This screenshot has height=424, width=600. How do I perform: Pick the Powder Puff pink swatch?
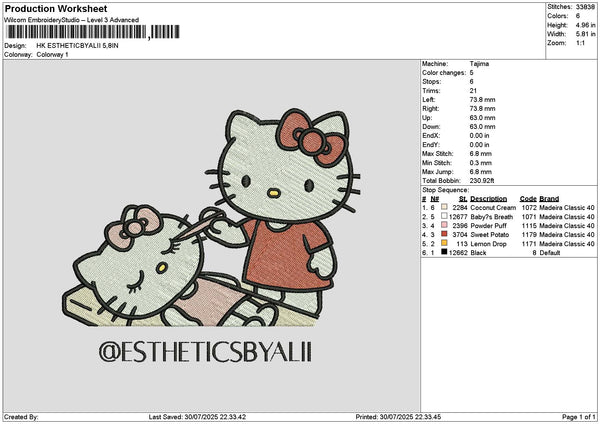444,225
